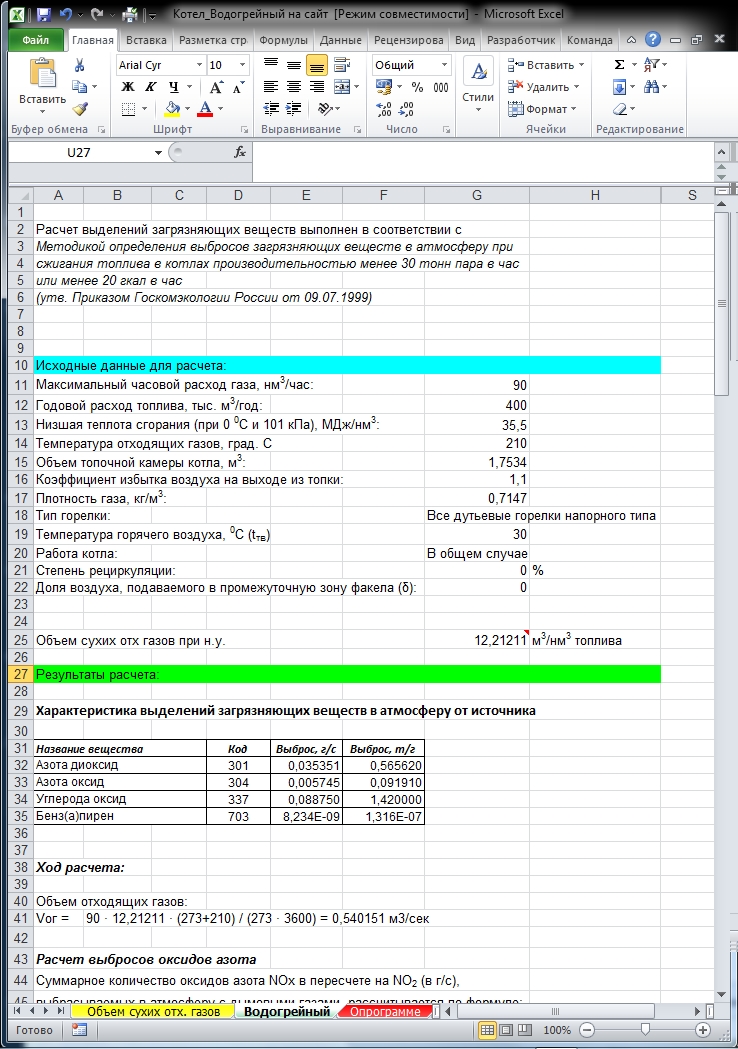Toggle underline formatting (Ч)
The height and width of the screenshot is (1049, 738).
(173, 87)
